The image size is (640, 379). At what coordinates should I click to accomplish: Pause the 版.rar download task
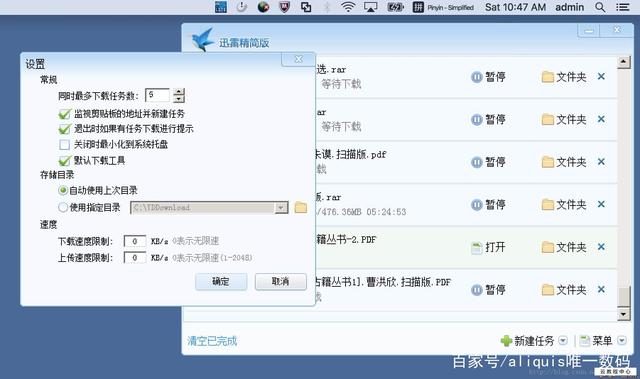coord(488,204)
